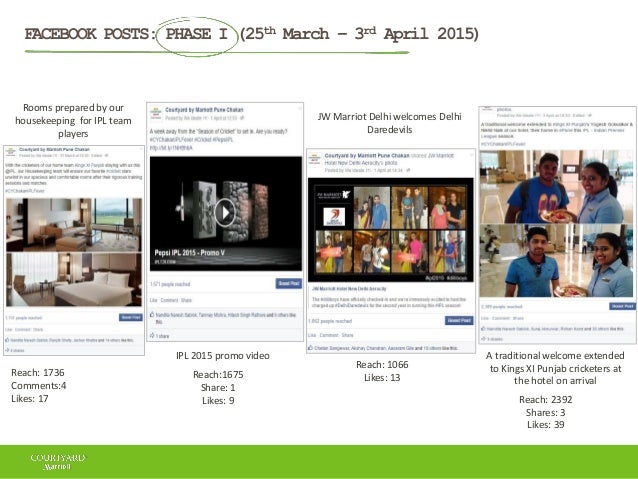Click the share arrow icon in the rooms post
This screenshot has height=479, width=638.
click(x=7, y=350)
